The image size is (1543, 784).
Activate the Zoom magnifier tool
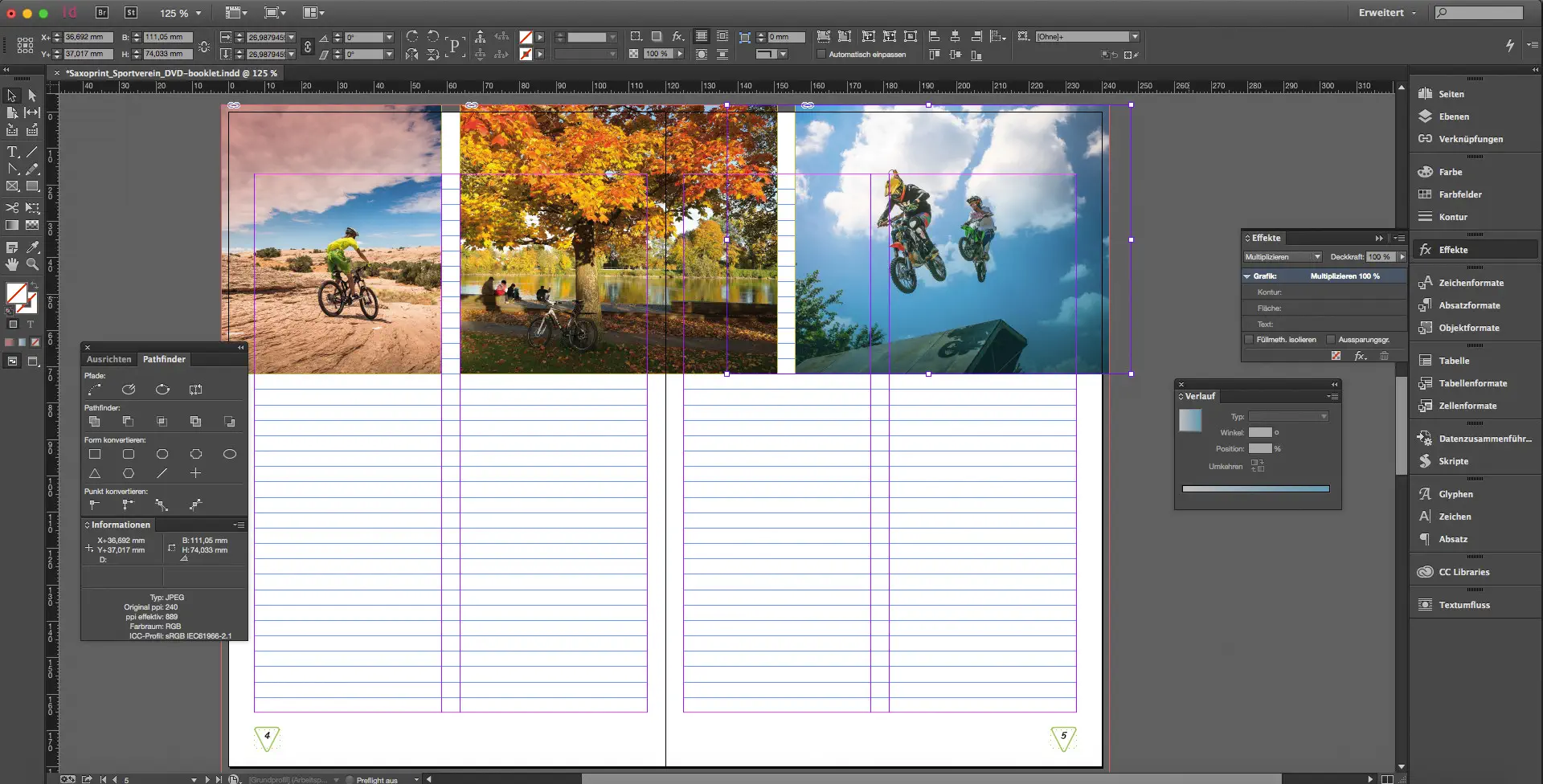[32, 264]
